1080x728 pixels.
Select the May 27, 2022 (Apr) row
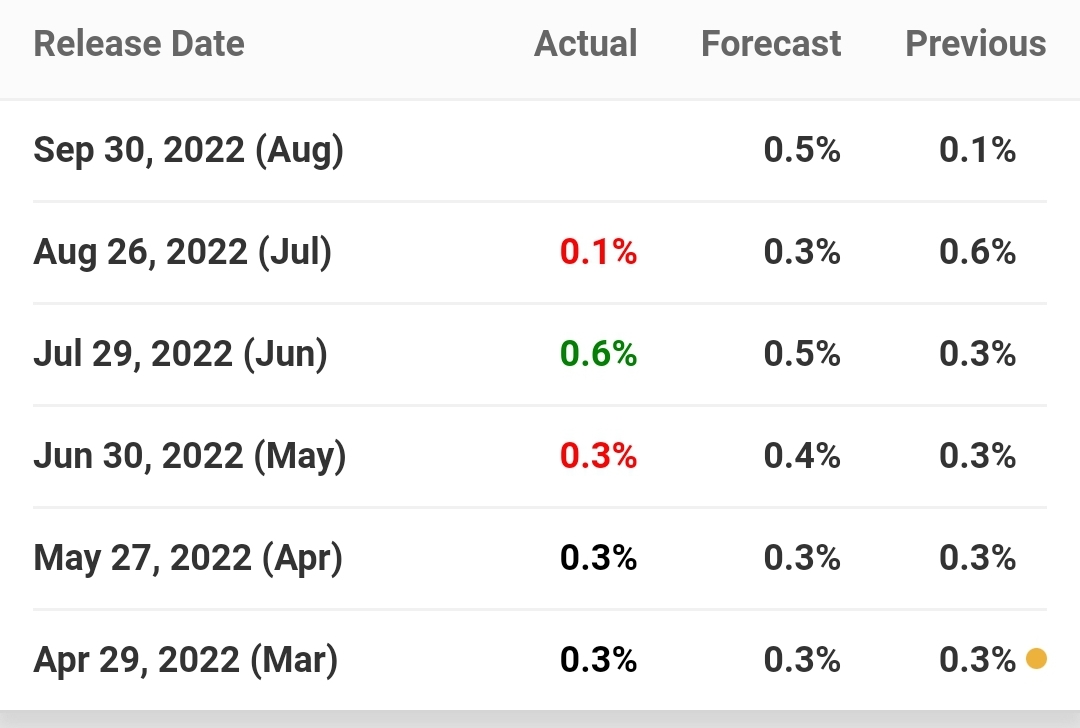coord(540,559)
